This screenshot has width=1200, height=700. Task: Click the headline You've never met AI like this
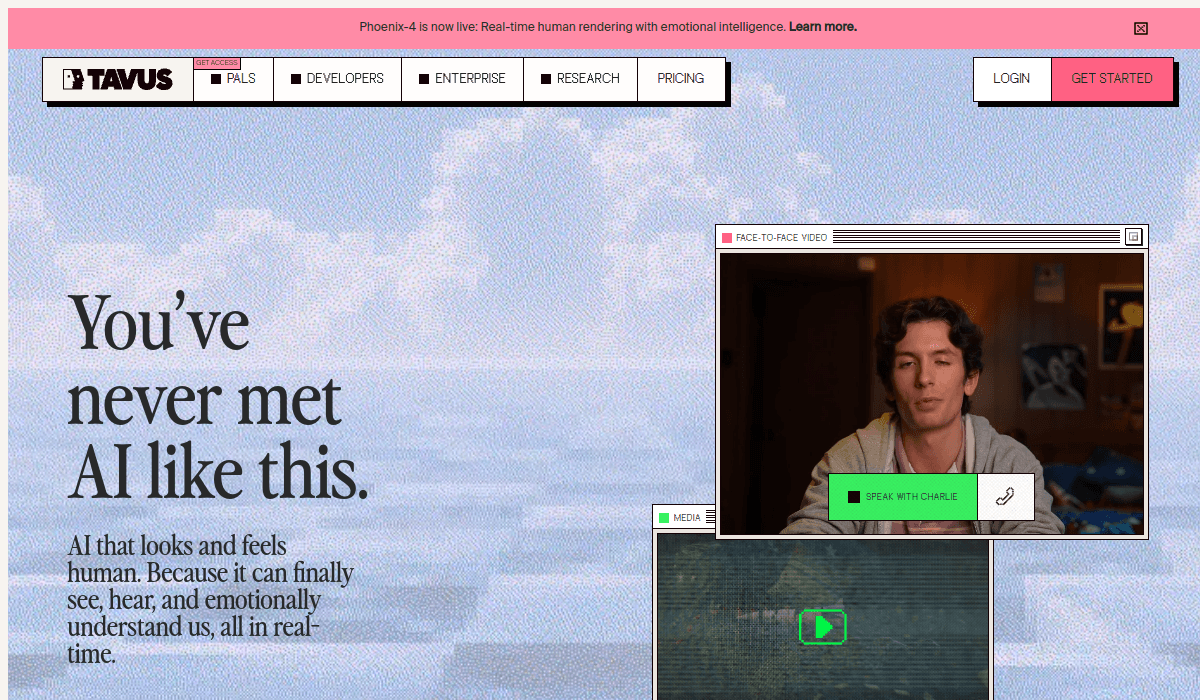(x=218, y=397)
